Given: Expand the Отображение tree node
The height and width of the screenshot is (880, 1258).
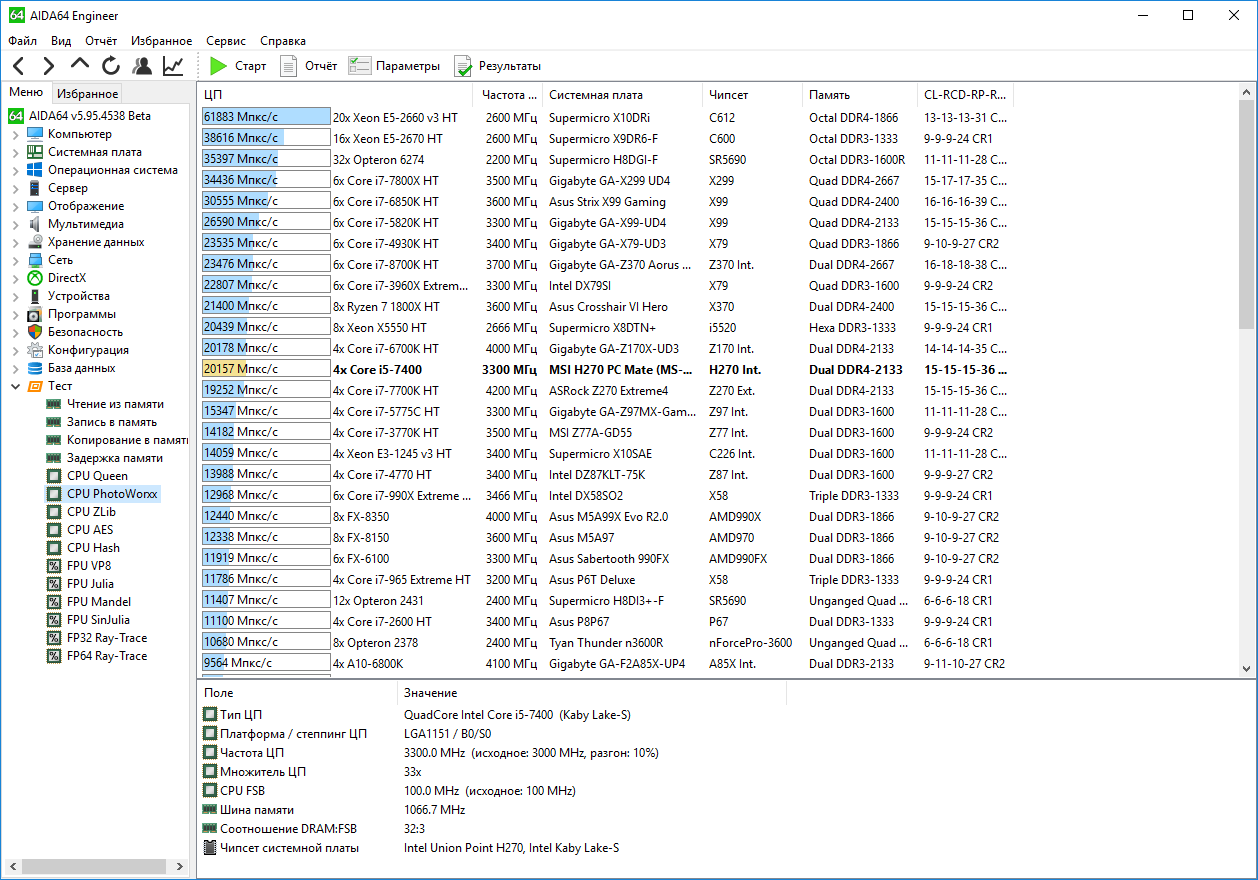Looking at the screenshot, I should (15, 206).
